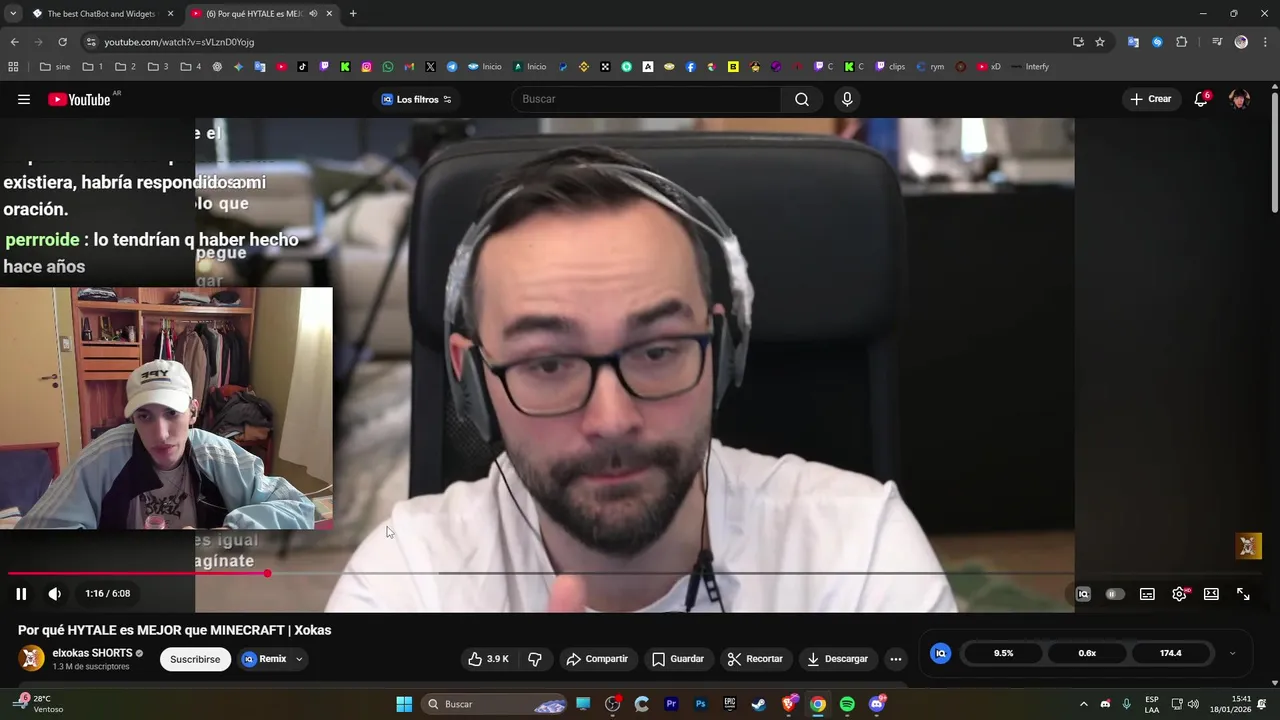Open the rym bookmark
Image resolution: width=1280 pixels, height=720 pixels.
[930, 67]
